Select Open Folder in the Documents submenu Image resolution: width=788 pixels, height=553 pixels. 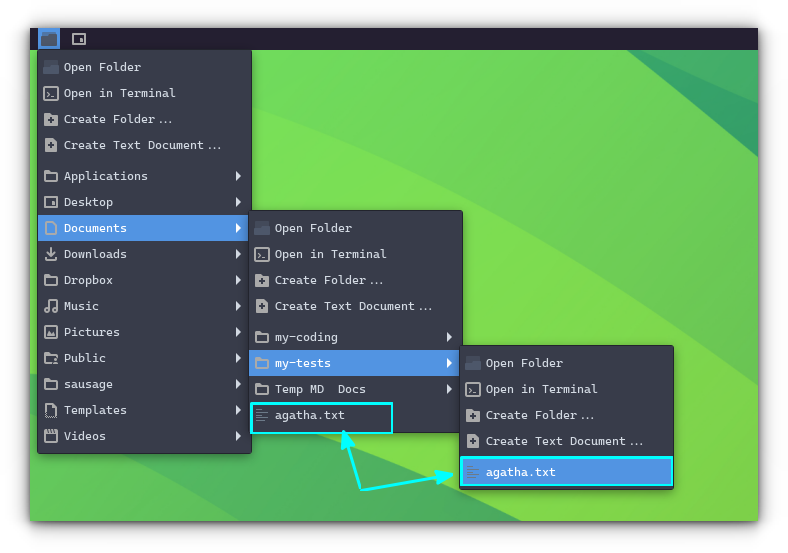313,228
